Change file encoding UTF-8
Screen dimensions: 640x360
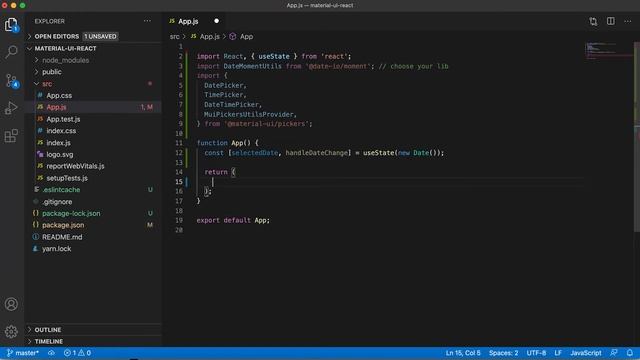[x=536, y=353]
